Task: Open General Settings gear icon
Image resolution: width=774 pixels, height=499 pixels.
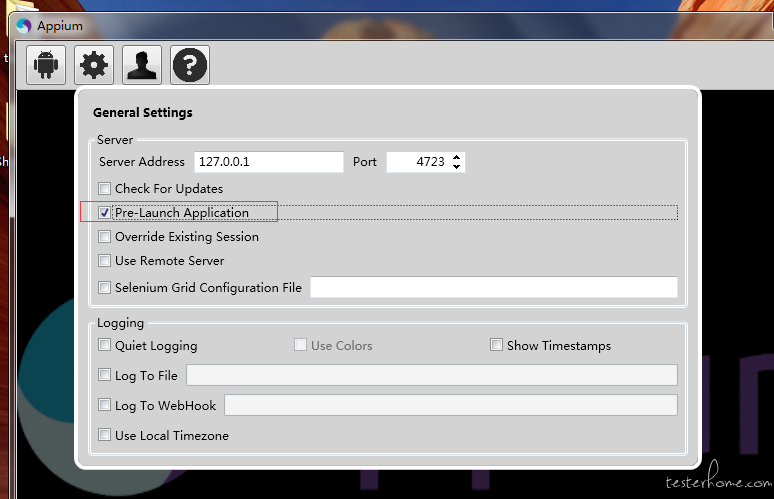Action: point(94,65)
